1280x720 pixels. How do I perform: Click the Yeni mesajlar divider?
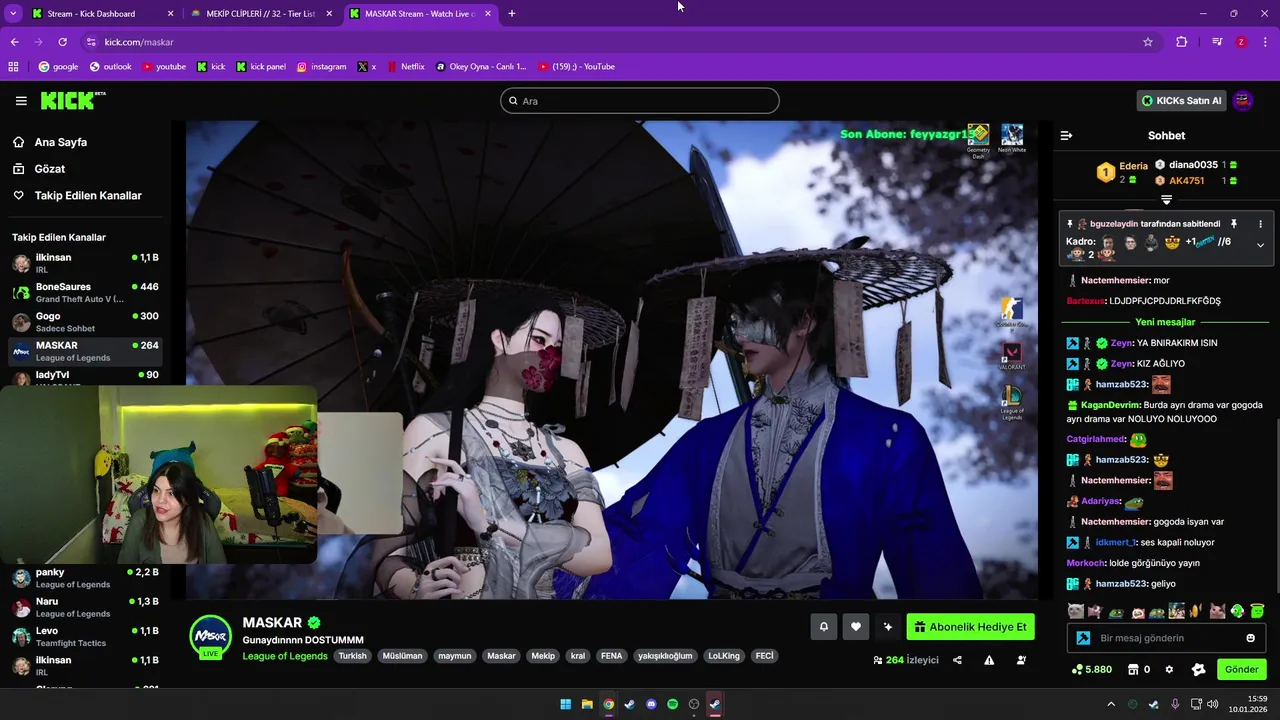1165,322
